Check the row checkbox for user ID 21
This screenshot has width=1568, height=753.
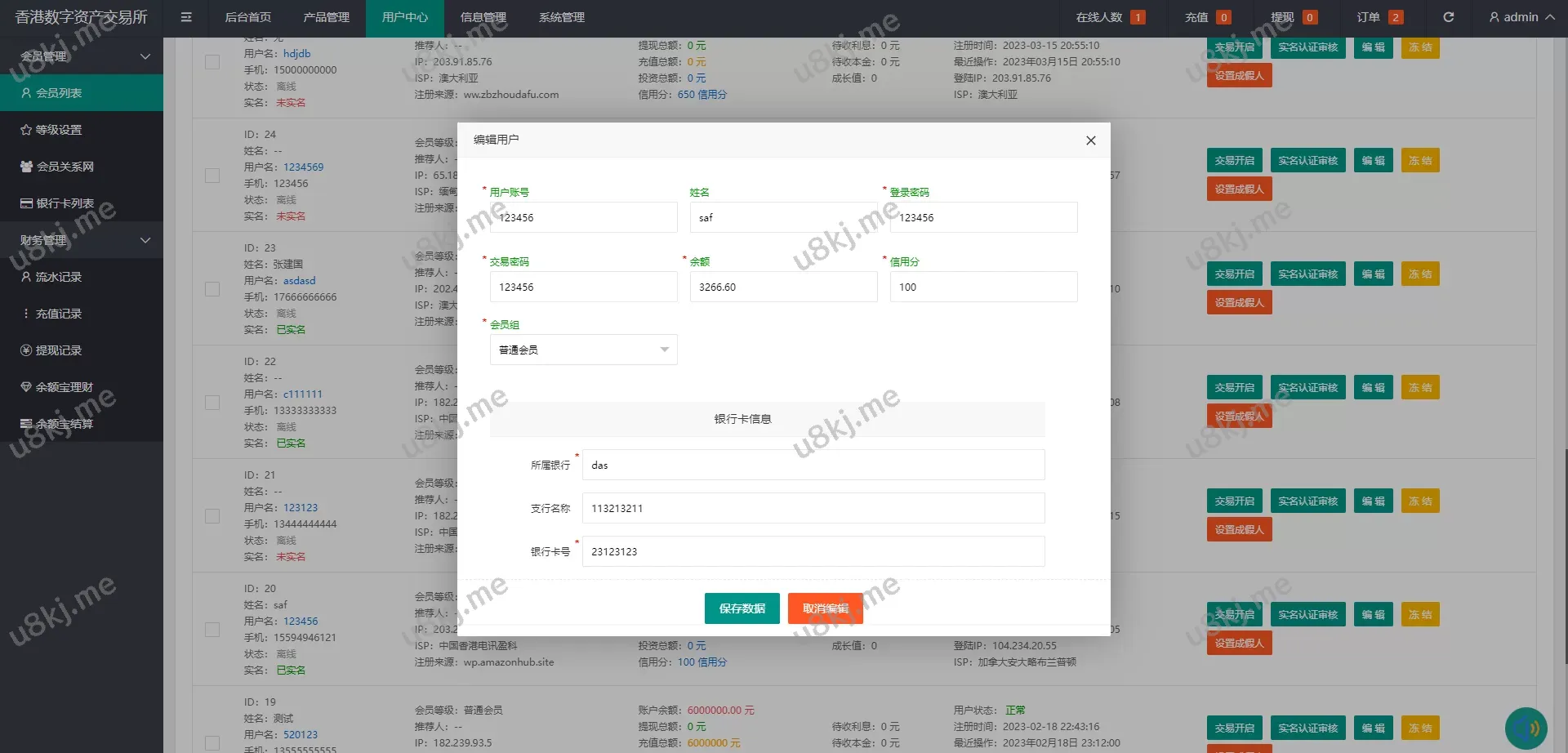(212, 516)
